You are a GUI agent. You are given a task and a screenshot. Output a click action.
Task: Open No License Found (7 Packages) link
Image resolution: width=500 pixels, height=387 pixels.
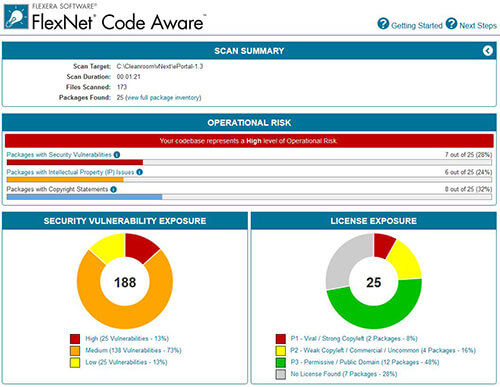pos(344,374)
